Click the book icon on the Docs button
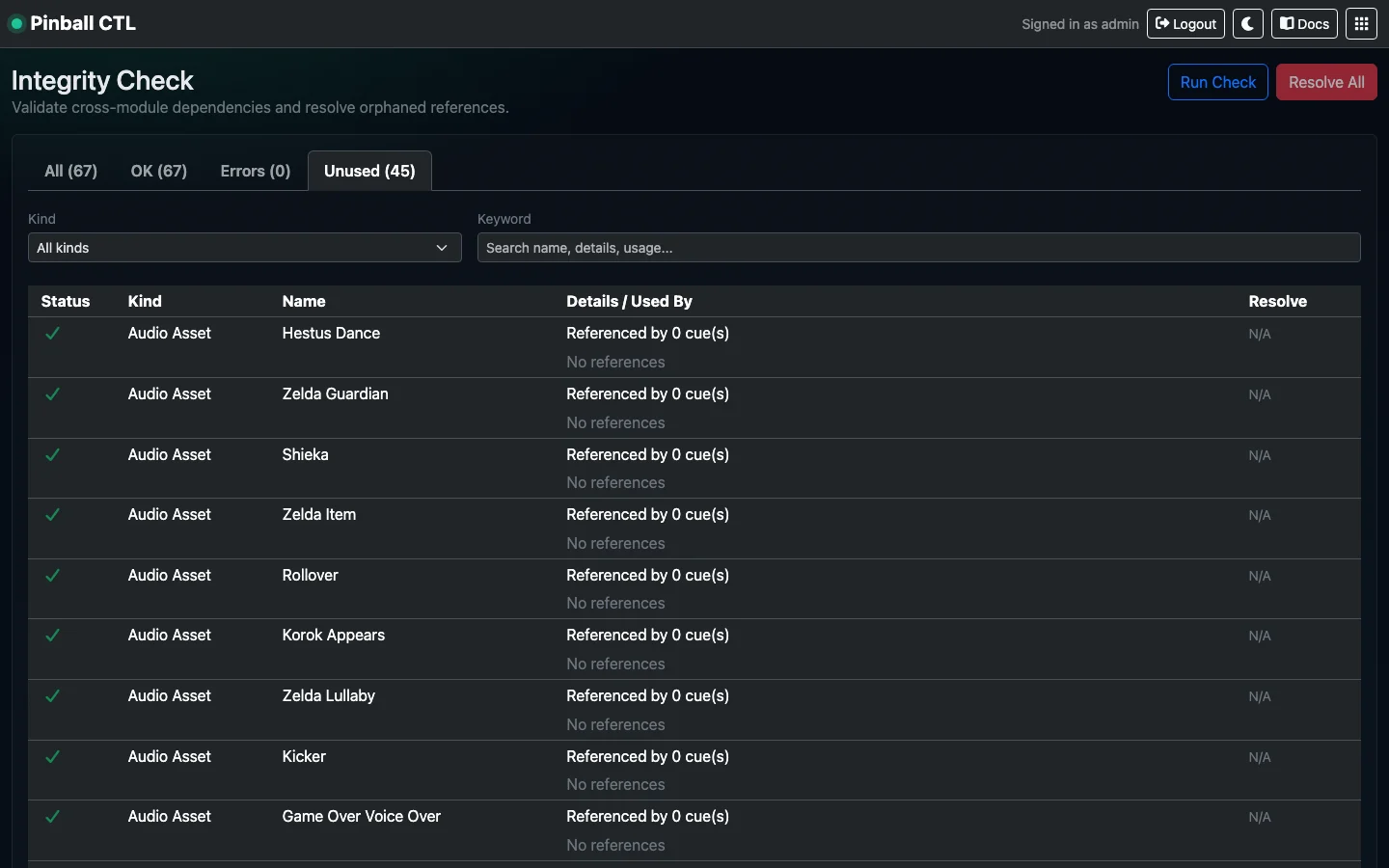 point(1285,23)
